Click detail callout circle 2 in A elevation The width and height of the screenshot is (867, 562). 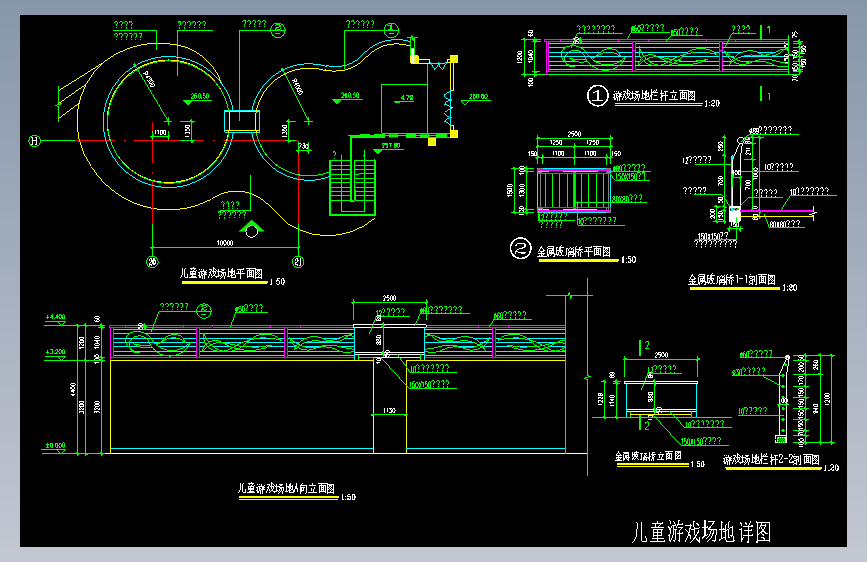coord(204,310)
